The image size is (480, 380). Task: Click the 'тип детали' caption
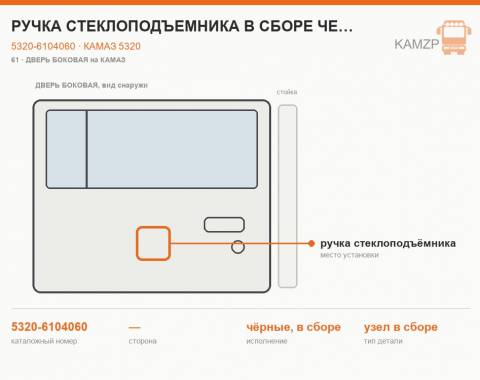(383, 341)
